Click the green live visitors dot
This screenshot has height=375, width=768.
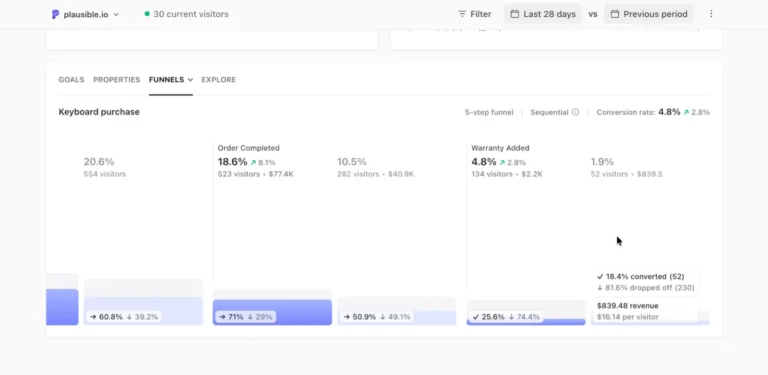(147, 14)
